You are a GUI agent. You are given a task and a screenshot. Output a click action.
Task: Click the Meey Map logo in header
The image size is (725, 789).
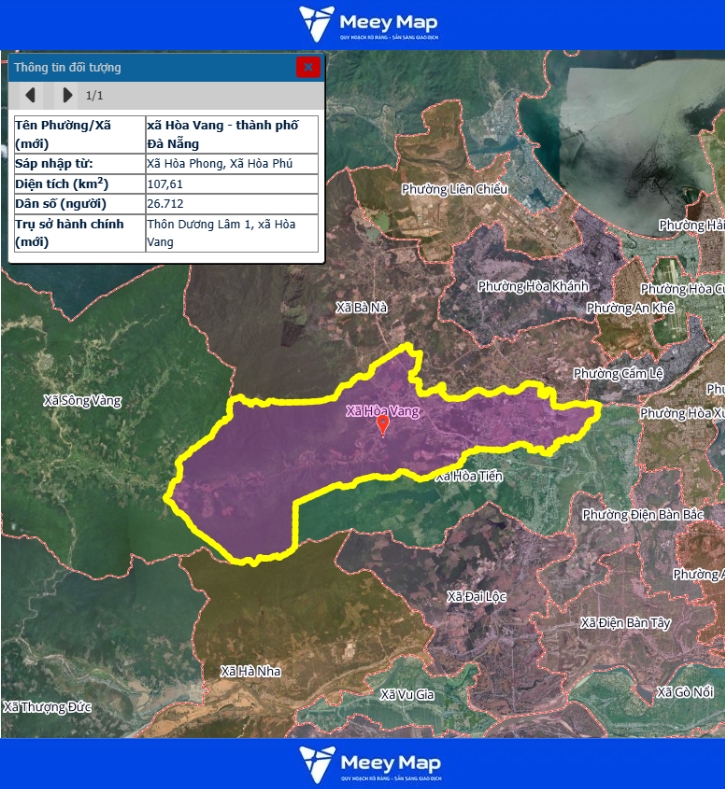coord(368,24)
